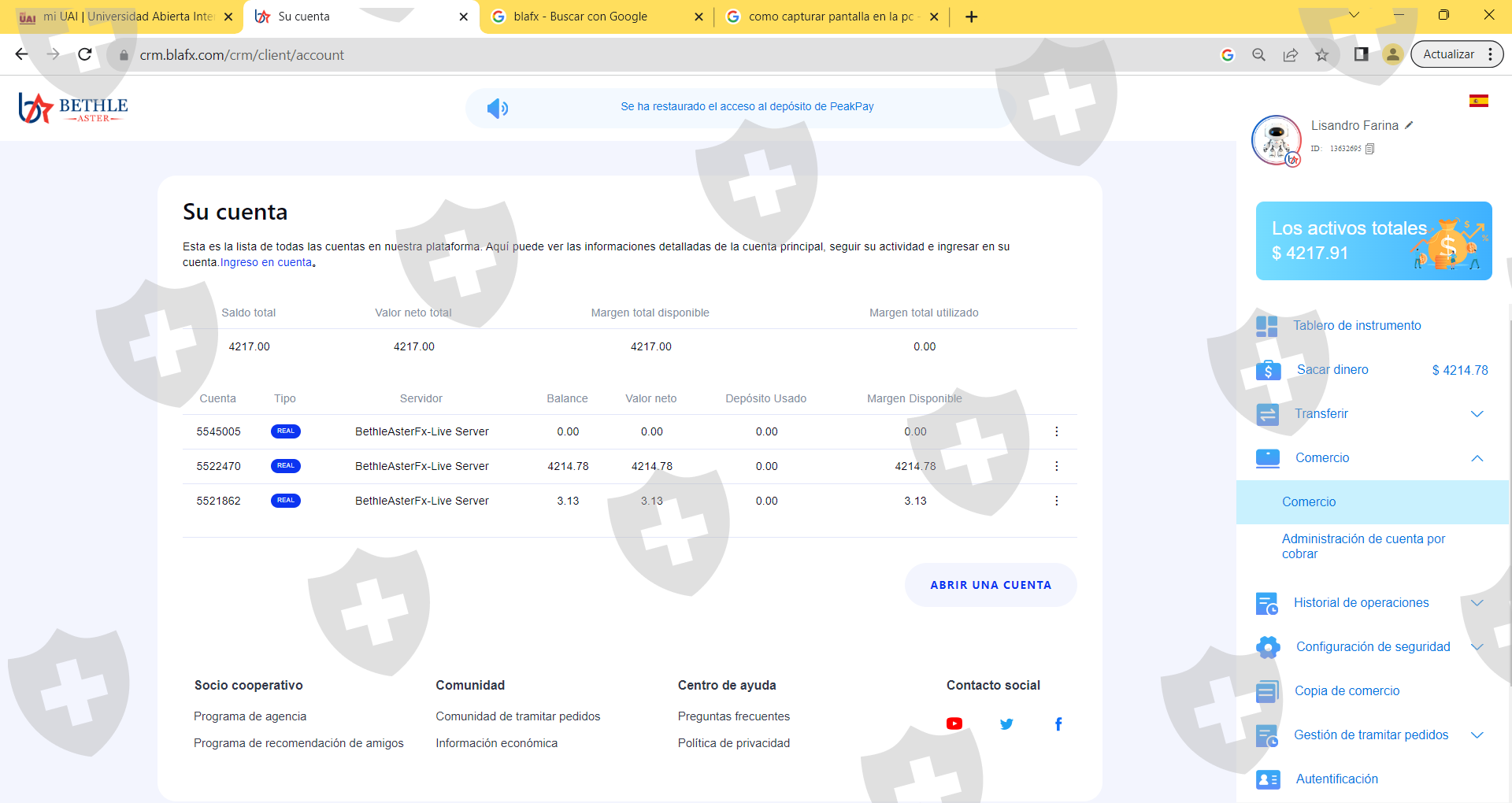Image resolution: width=1512 pixels, height=803 pixels.
Task: Open Sacar dinero from sidebar
Action: pos(1332,370)
